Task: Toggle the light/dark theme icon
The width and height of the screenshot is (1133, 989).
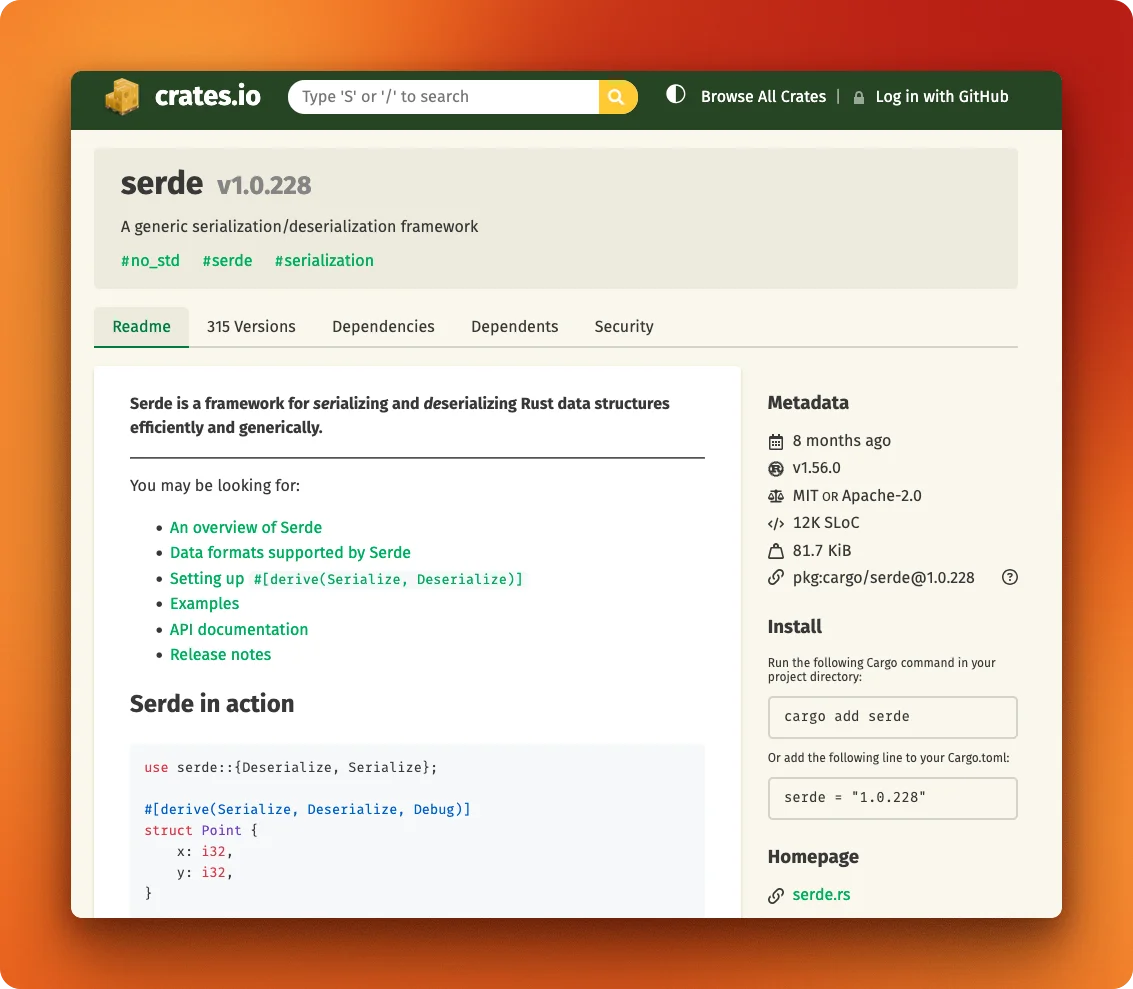Action: click(676, 95)
